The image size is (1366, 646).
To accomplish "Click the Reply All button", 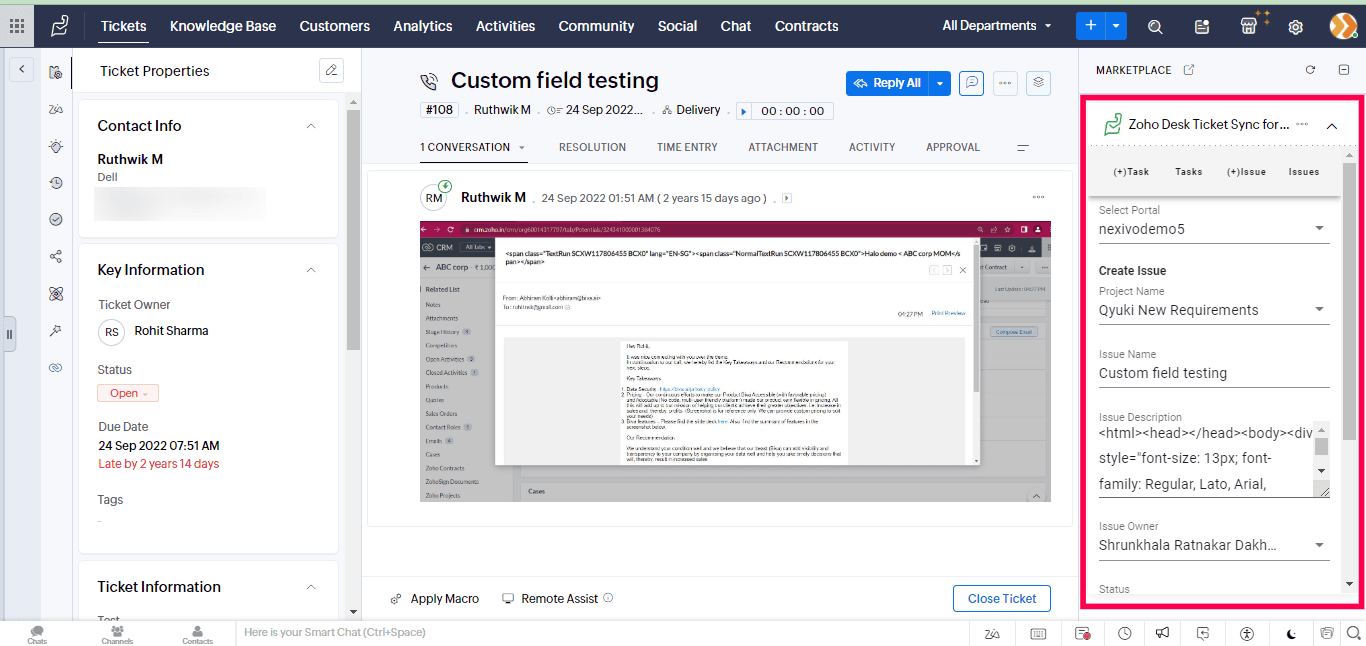I will [888, 84].
